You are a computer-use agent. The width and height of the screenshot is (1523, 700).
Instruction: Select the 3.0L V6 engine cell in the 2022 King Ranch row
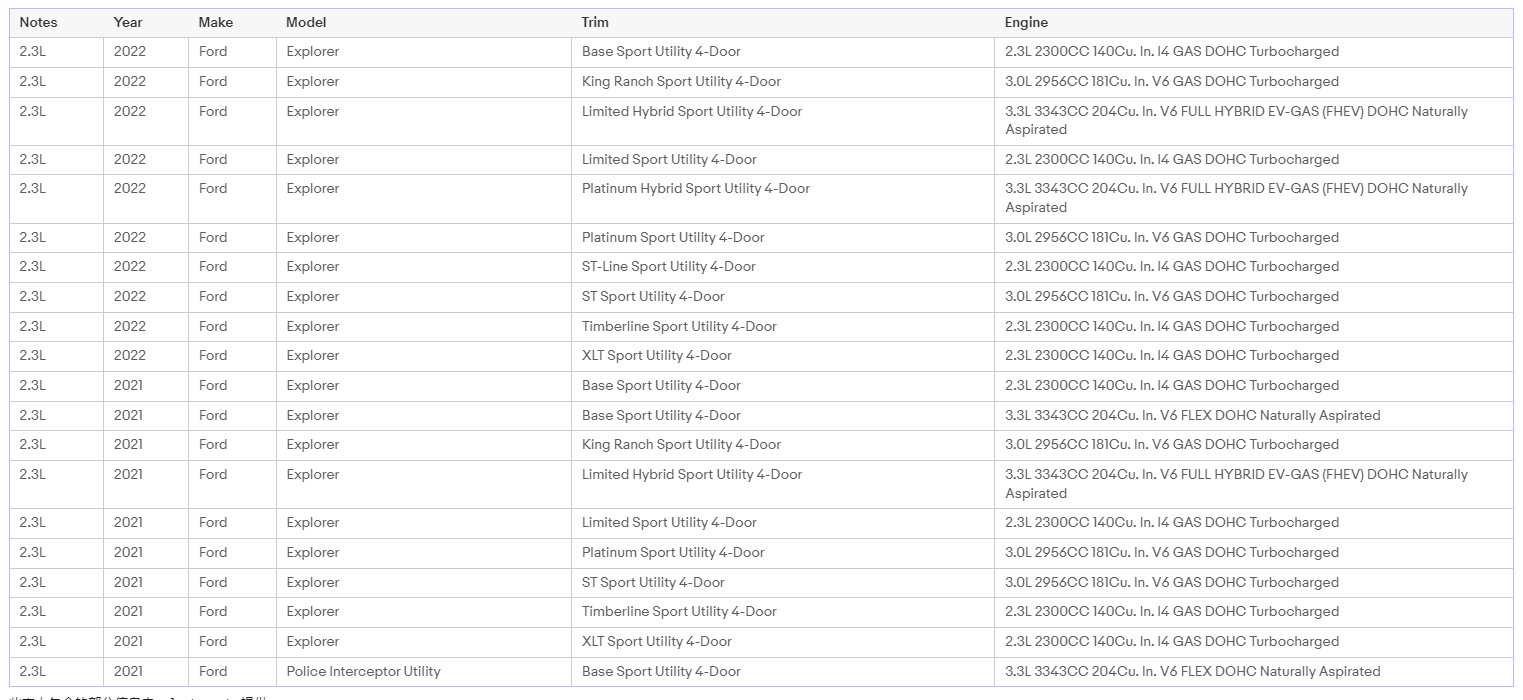1172,81
